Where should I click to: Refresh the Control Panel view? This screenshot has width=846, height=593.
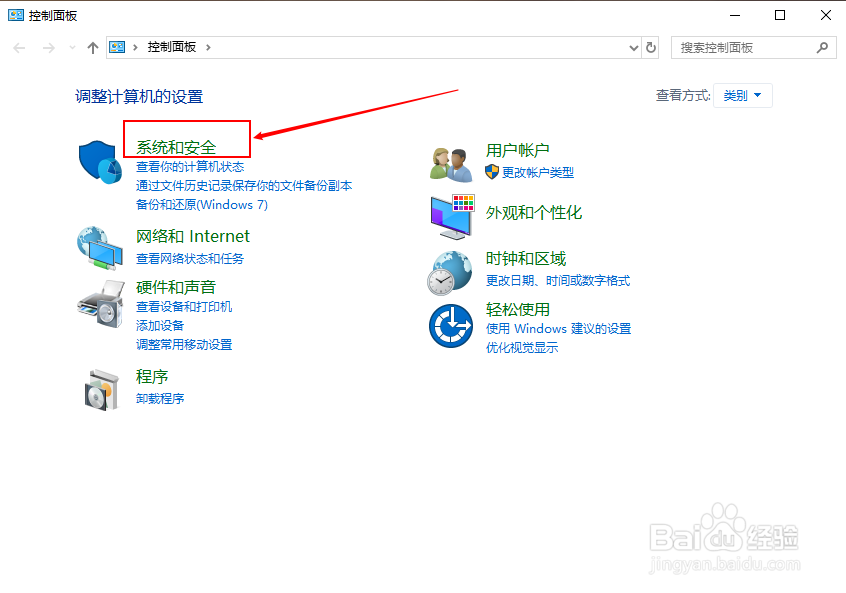651,47
